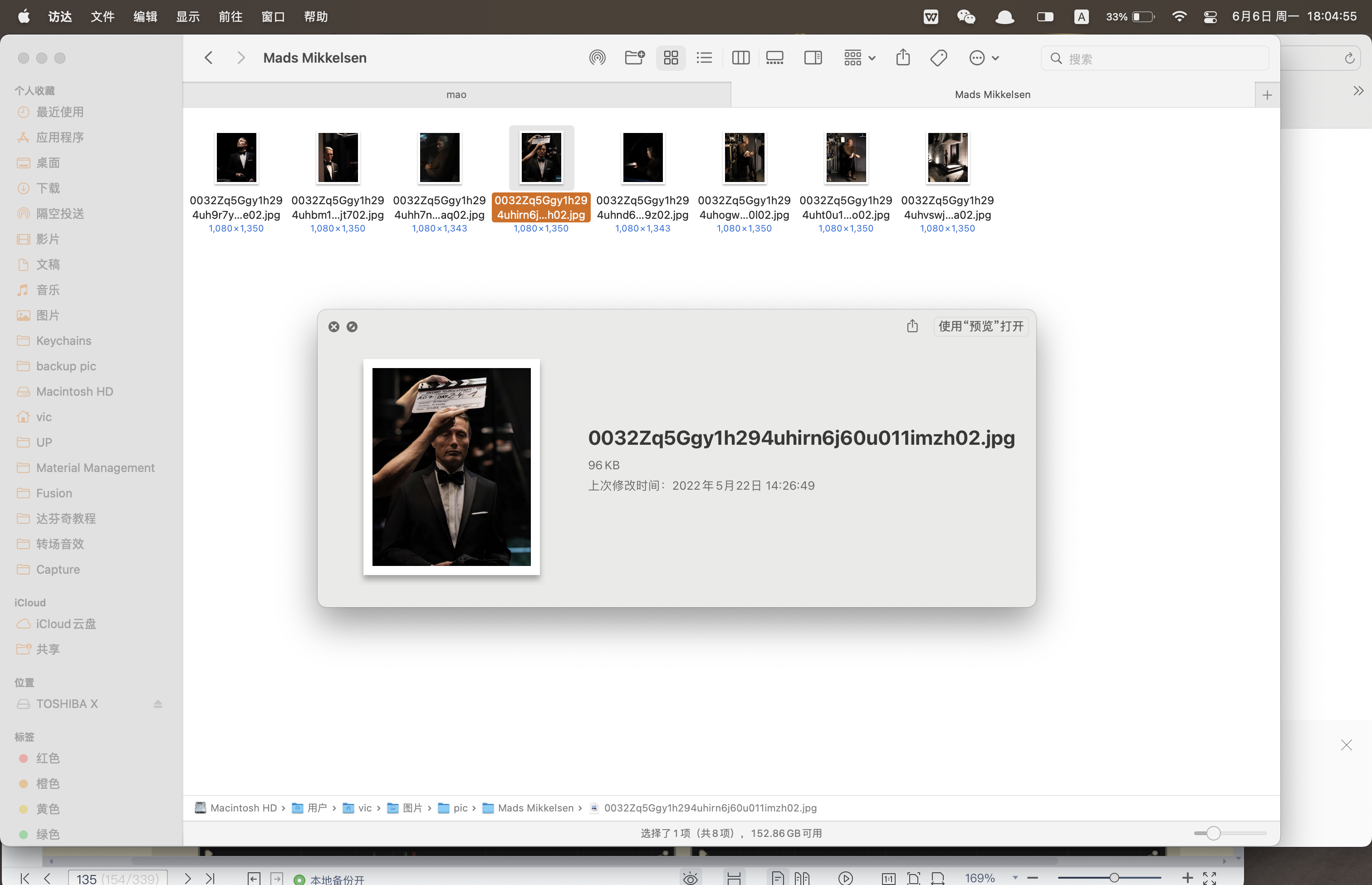Toggle the preview pane icon
Image resolution: width=1372 pixels, height=885 pixels.
813,58
